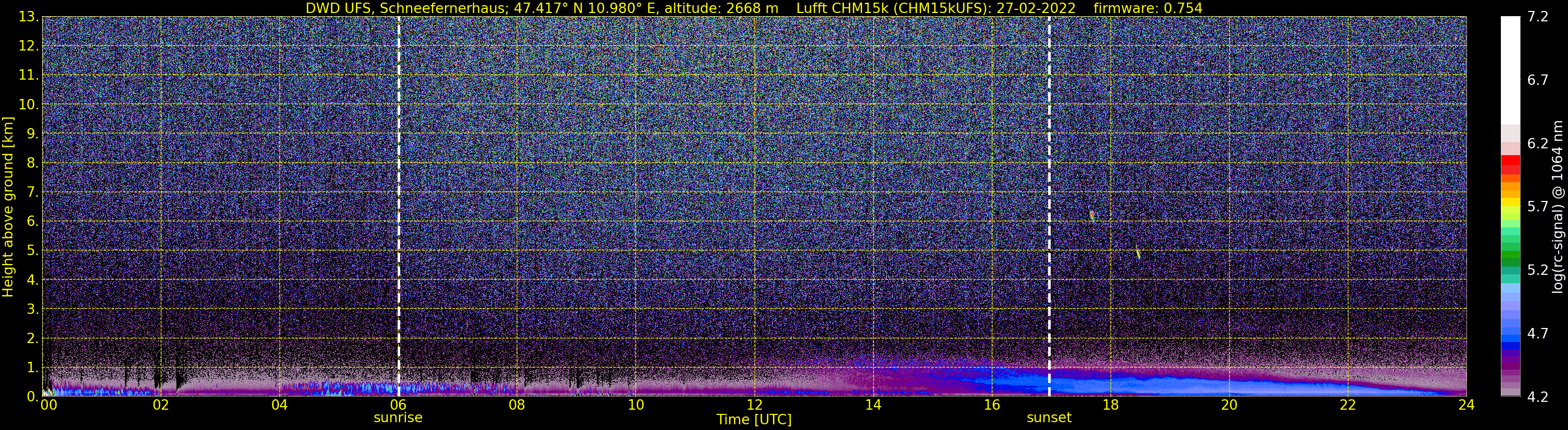Click the red section of the colorbar
The image size is (1568, 430).
coord(1510,165)
